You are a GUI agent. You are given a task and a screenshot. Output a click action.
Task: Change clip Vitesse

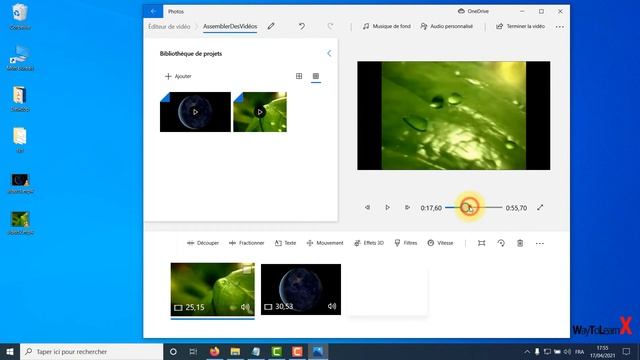point(440,243)
